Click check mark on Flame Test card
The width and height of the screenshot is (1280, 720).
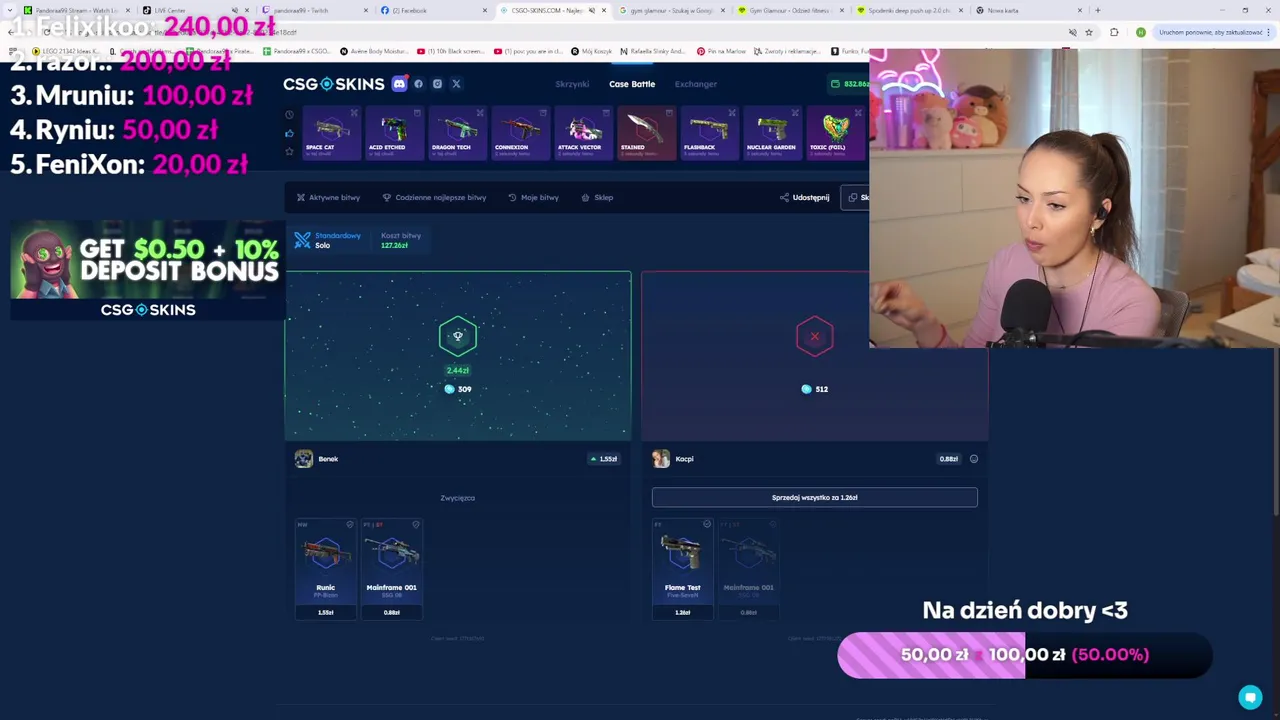(x=707, y=524)
